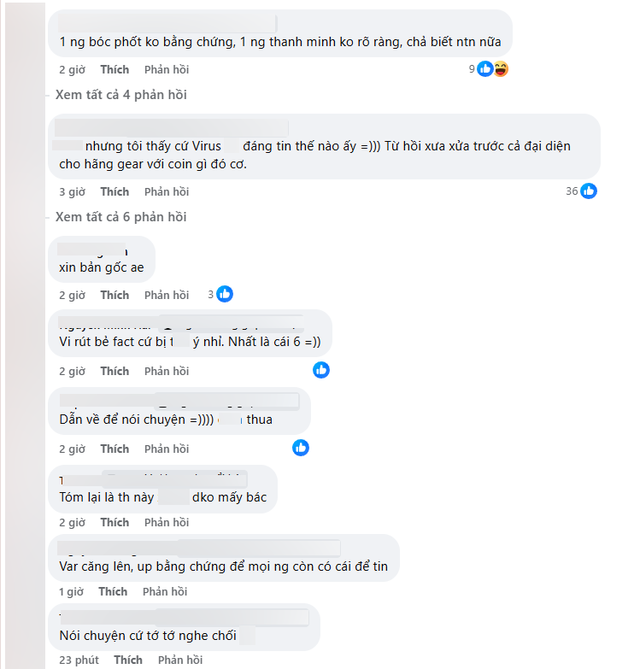The width and height of the screenshot is (640, 669).
Task: Reply to the 'Virus đáng tin' comment
Action: point(166,192)
